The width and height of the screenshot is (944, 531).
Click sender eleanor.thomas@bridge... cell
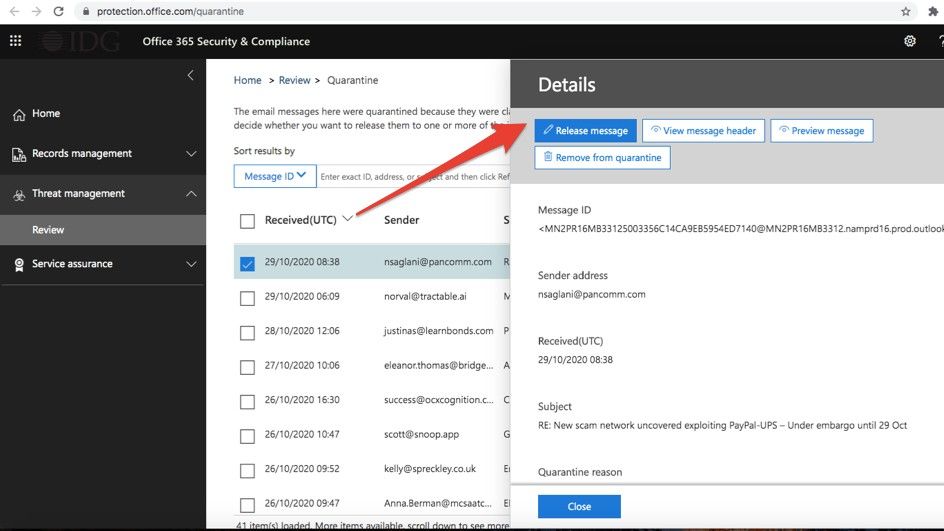(x=438, y=365)
